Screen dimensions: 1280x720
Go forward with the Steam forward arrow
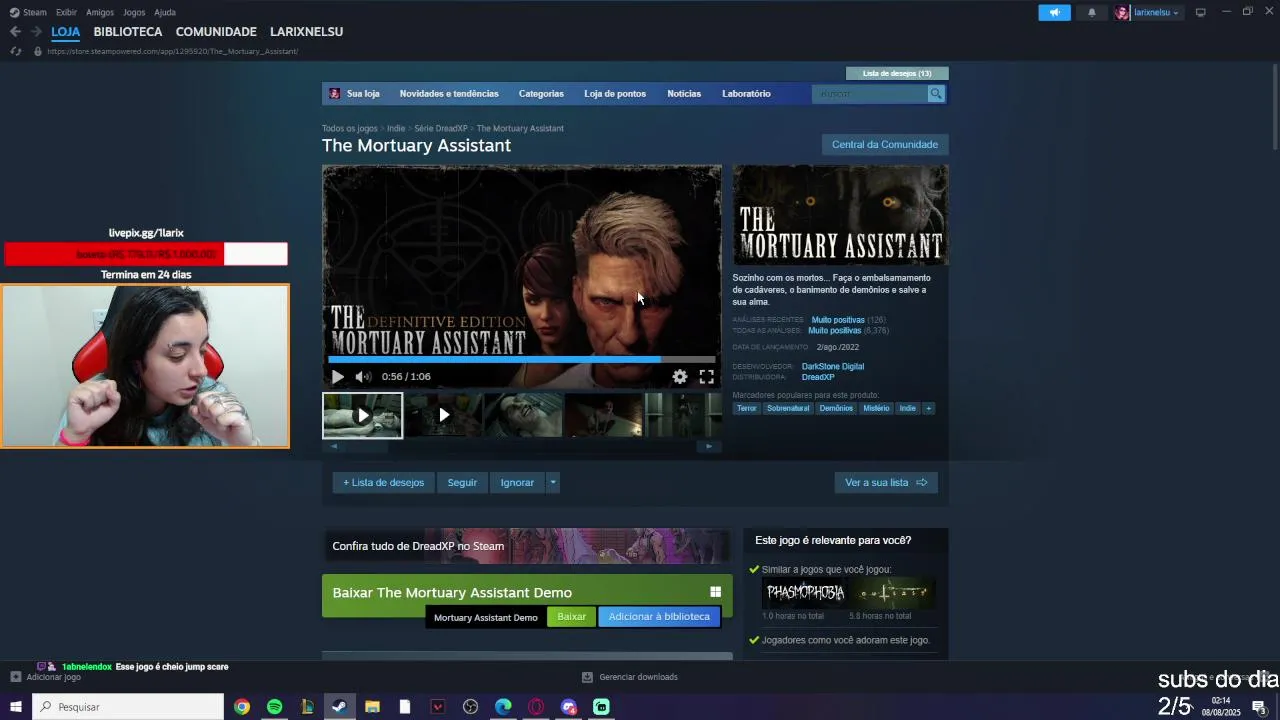coord(36,32)
